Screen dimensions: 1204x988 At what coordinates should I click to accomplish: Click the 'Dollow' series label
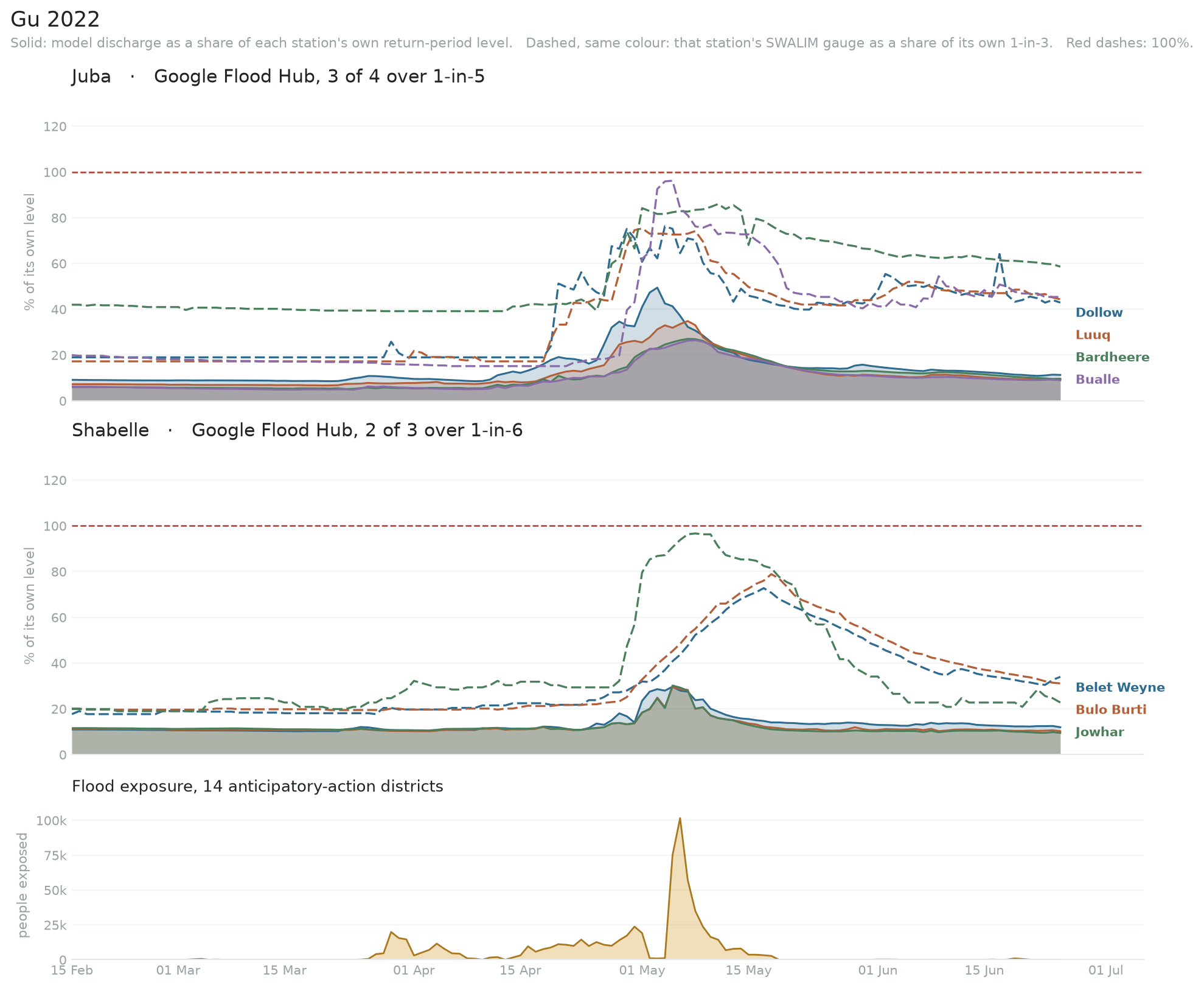click(1099, 313)
